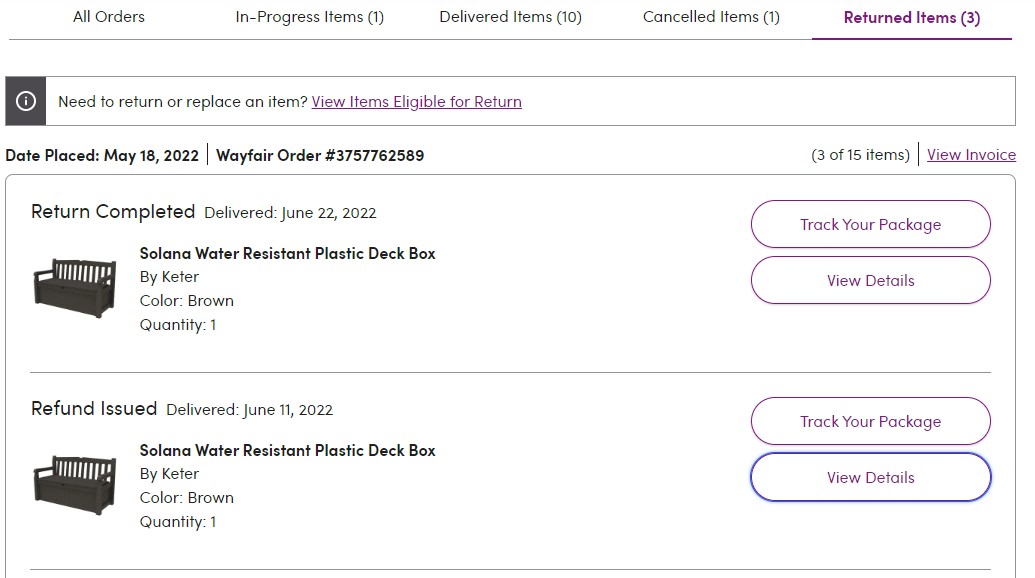Click the Date Placed May 18, 2022 label
Image resolution: width=1035 pixels, height=578 pixels.
coord(102,155)
